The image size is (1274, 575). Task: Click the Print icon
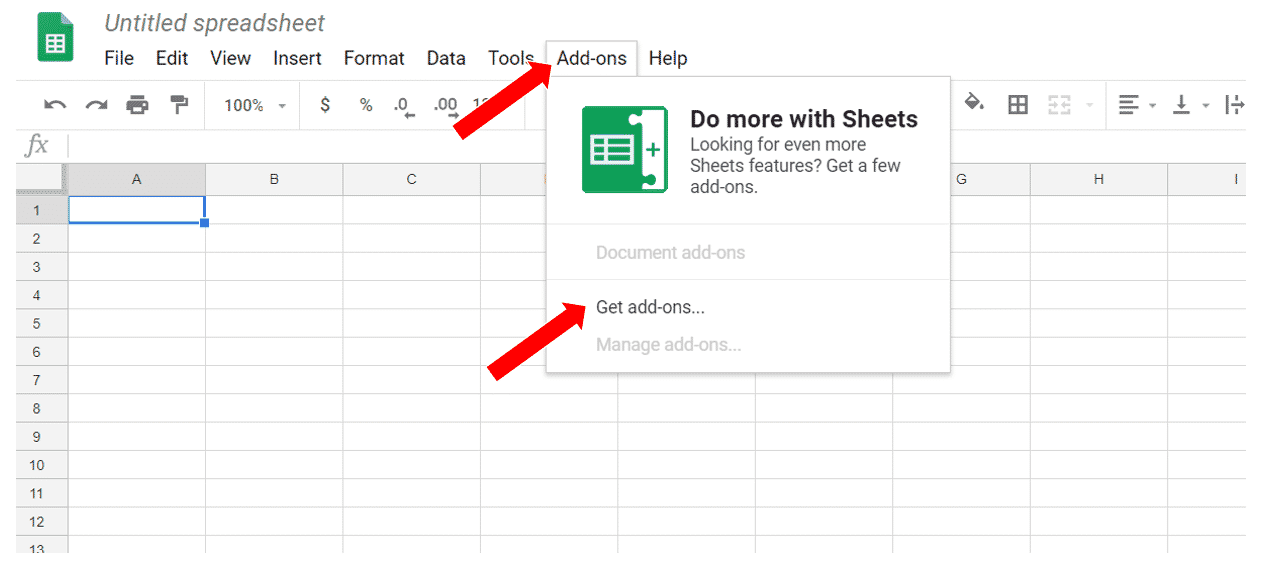click(x=138, y=105)
